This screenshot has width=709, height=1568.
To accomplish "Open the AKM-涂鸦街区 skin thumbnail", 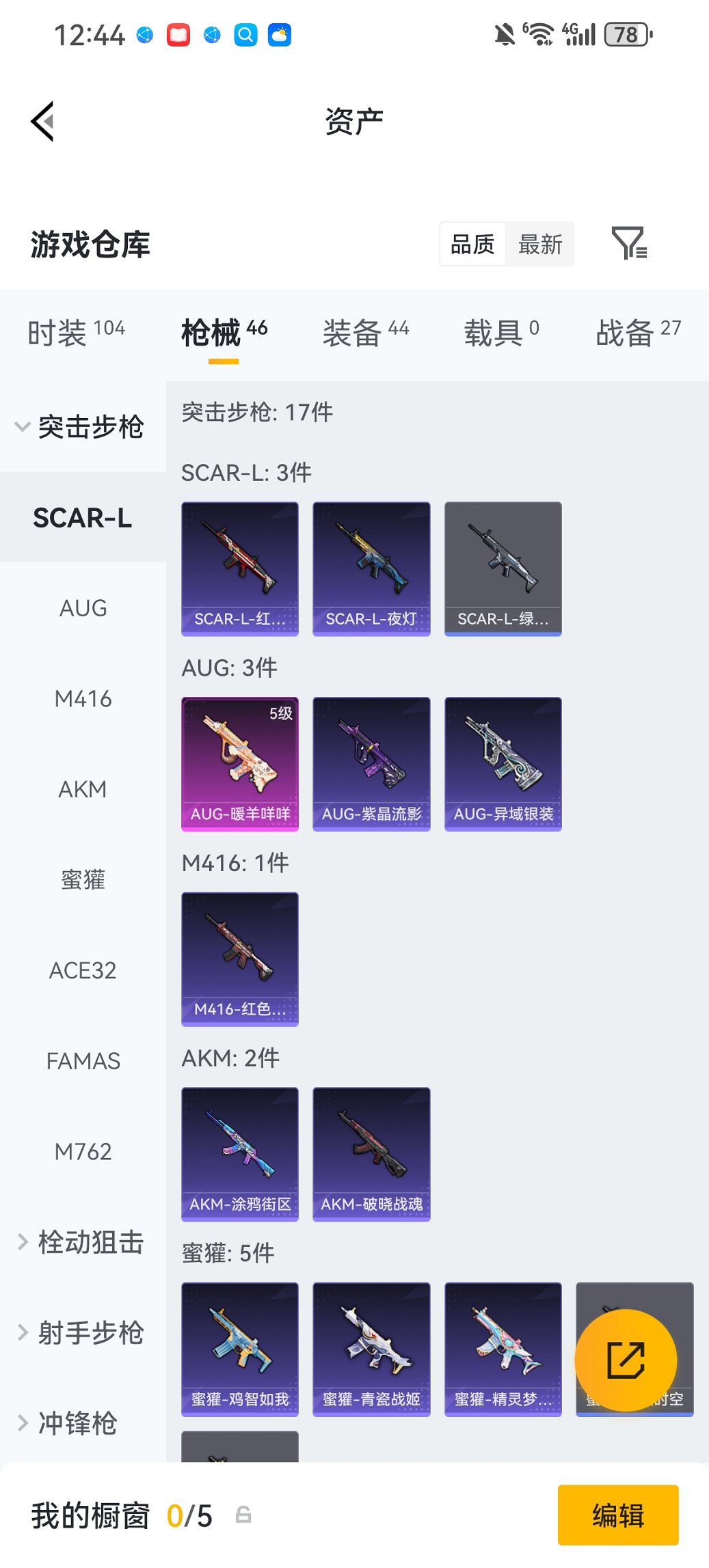I will [x=240, y=1154].
